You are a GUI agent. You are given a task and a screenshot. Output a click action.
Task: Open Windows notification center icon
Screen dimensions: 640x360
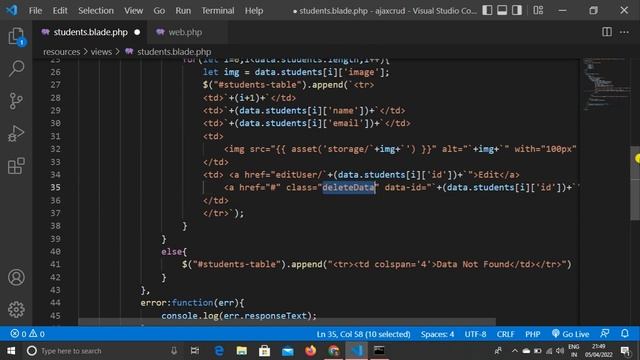tap(625, 351)
